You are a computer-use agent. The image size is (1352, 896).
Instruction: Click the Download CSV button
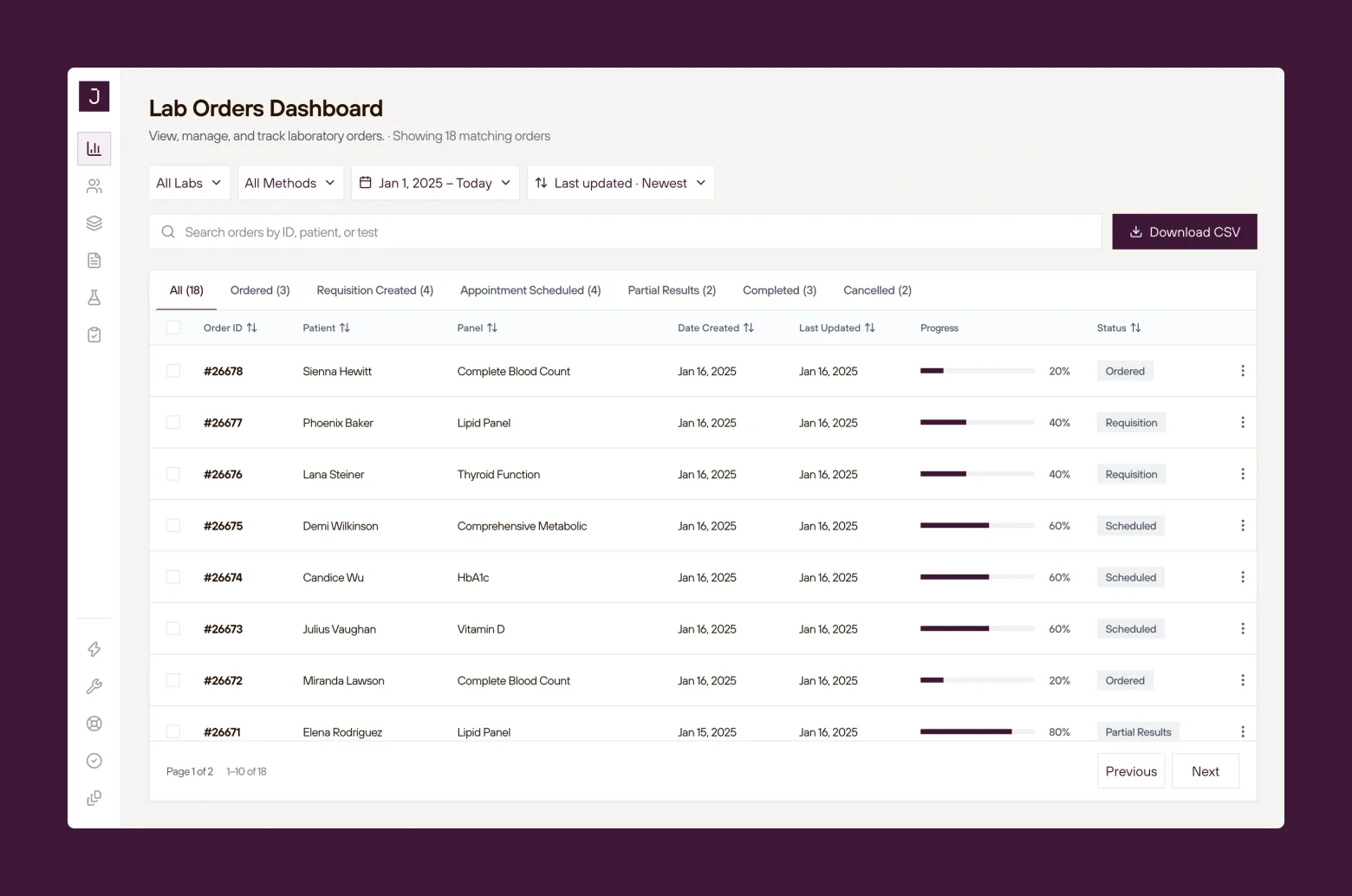(1185, 232)
